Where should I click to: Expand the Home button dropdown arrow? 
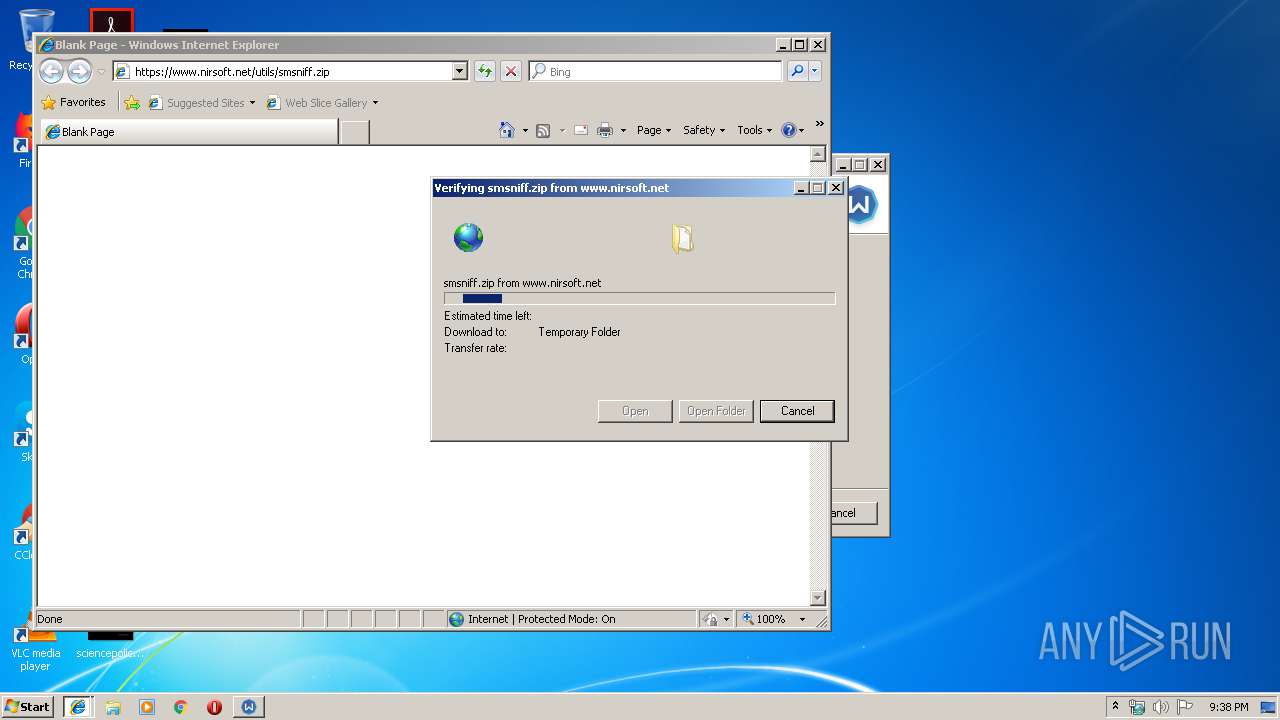pyautogui.click(x=525, y=131)
